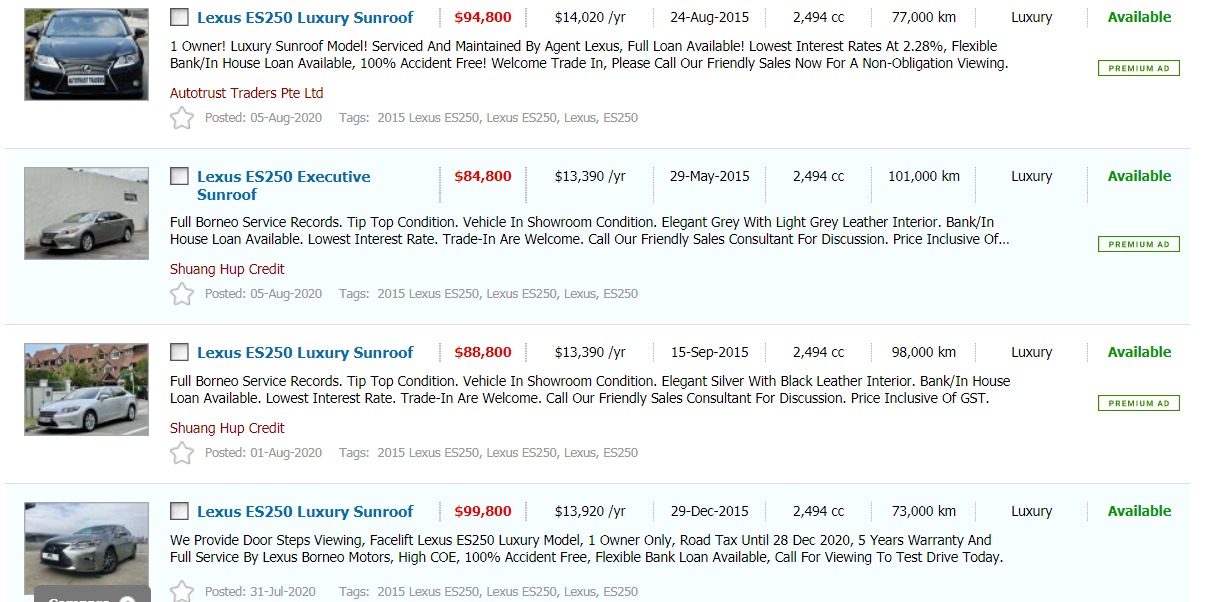This screenshot has width=1216, height=602.
Task: Open the $94,800 Lexus ES250 Luxury Sunroof title
Action: [305, 18]
